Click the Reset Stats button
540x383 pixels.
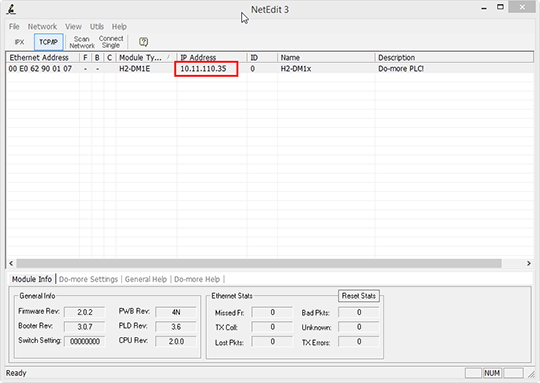pos(359,296)
